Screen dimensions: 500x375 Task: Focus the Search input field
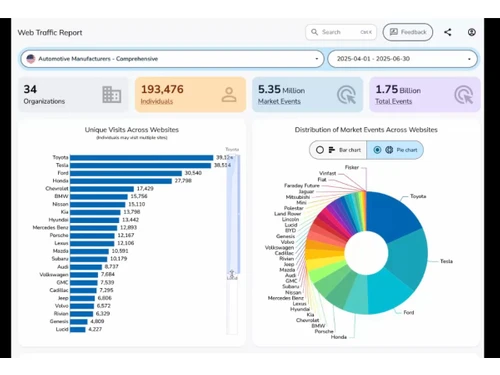click(x=341, y=32)
